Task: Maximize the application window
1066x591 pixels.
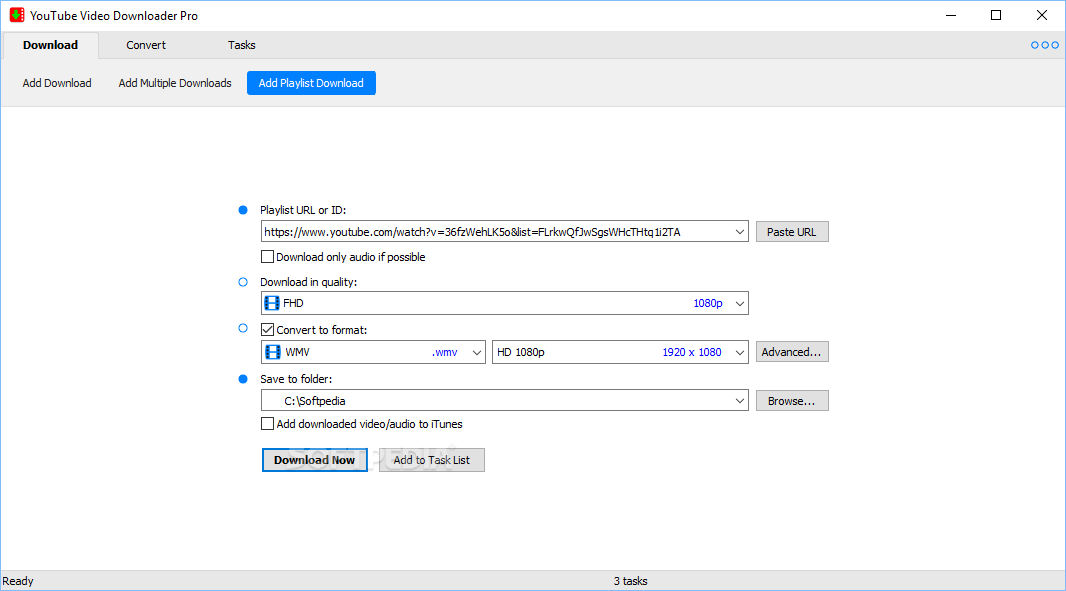Action: (996, 15)
